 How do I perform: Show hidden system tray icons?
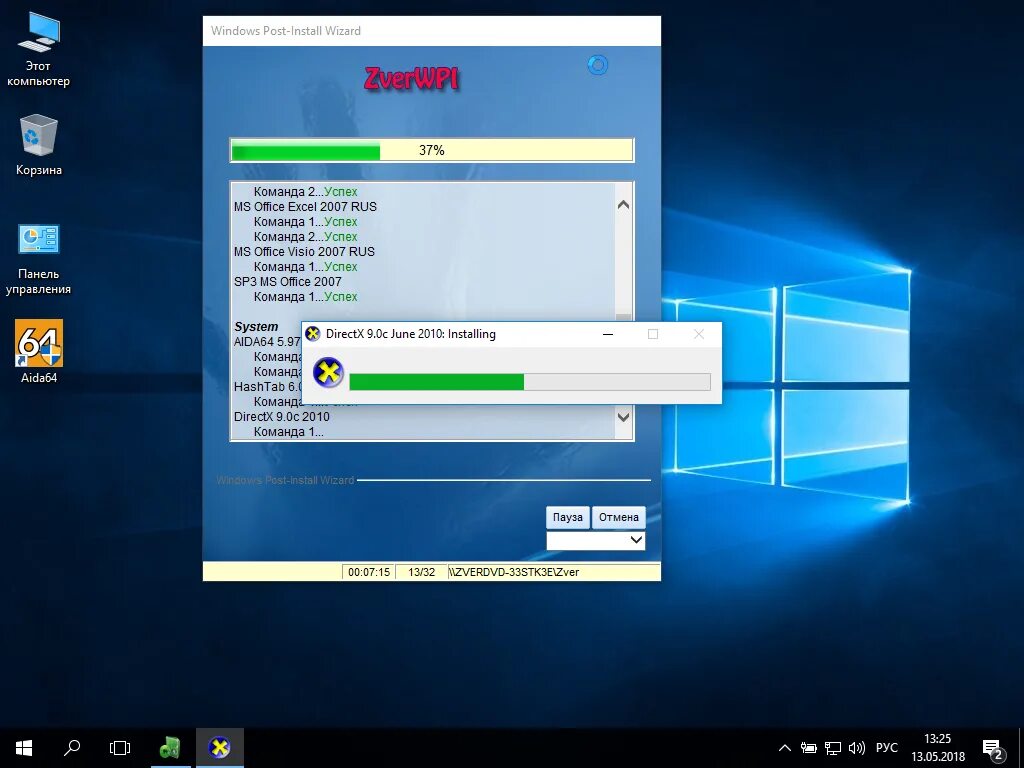pos(785,748)
